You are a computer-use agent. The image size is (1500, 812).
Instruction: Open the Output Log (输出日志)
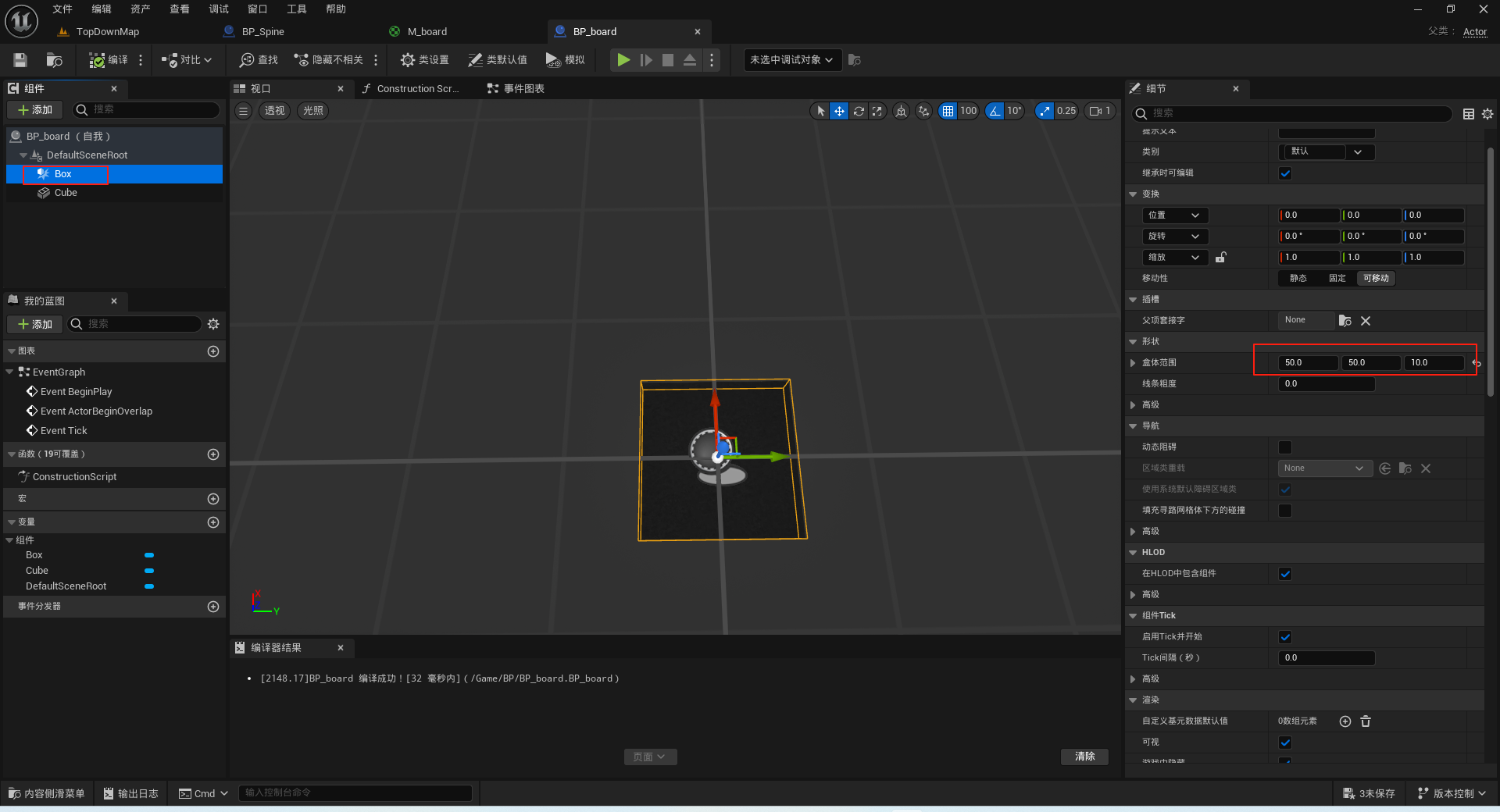(x=130, y=793)
